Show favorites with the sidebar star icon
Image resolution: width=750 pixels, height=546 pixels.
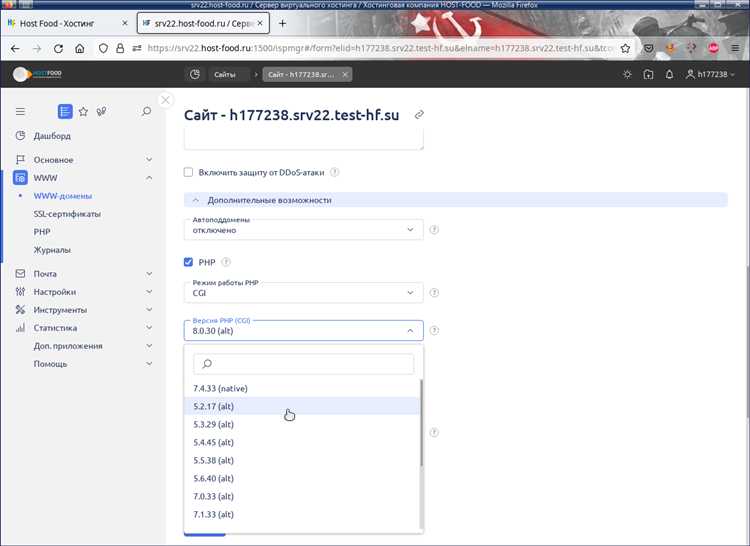click(x=83, y=111)
